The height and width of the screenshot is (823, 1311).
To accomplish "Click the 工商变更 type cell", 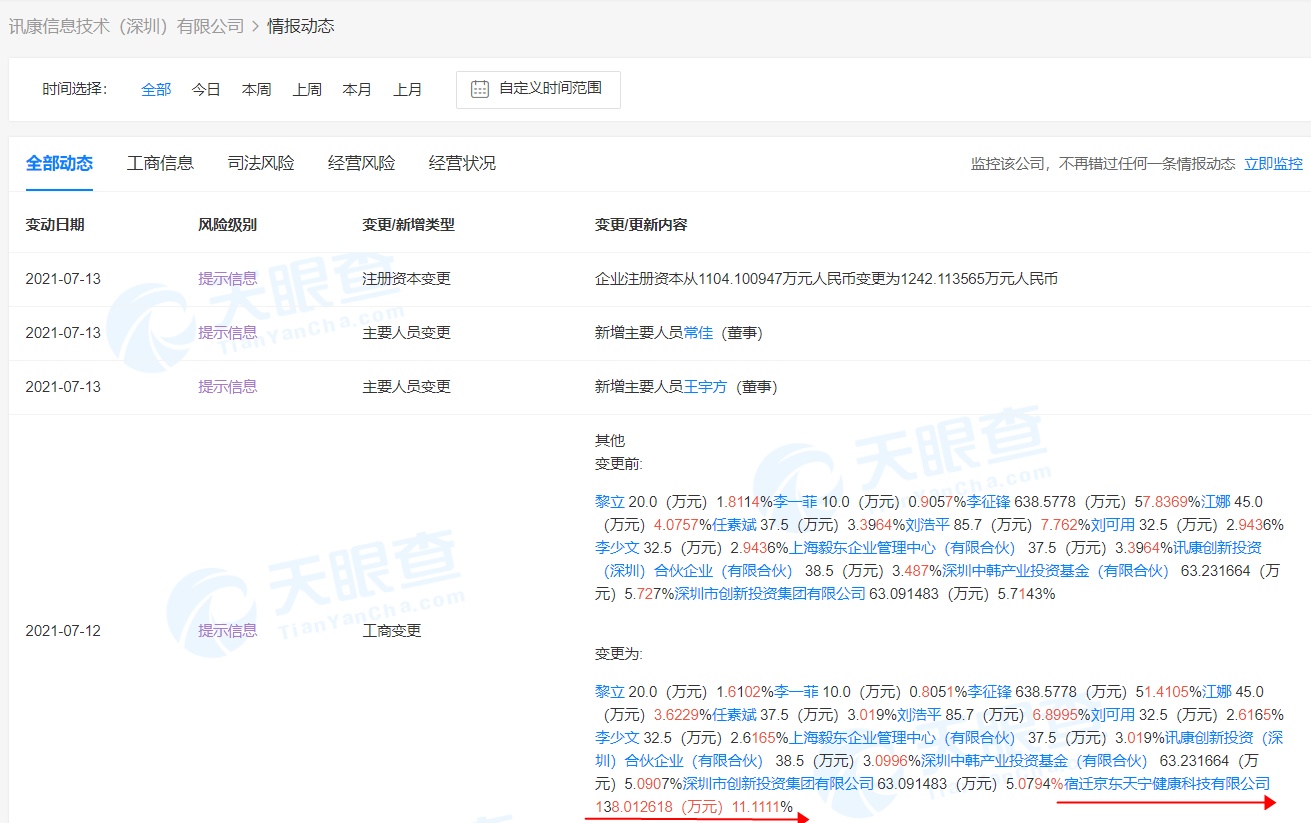I will click(392, 631).
